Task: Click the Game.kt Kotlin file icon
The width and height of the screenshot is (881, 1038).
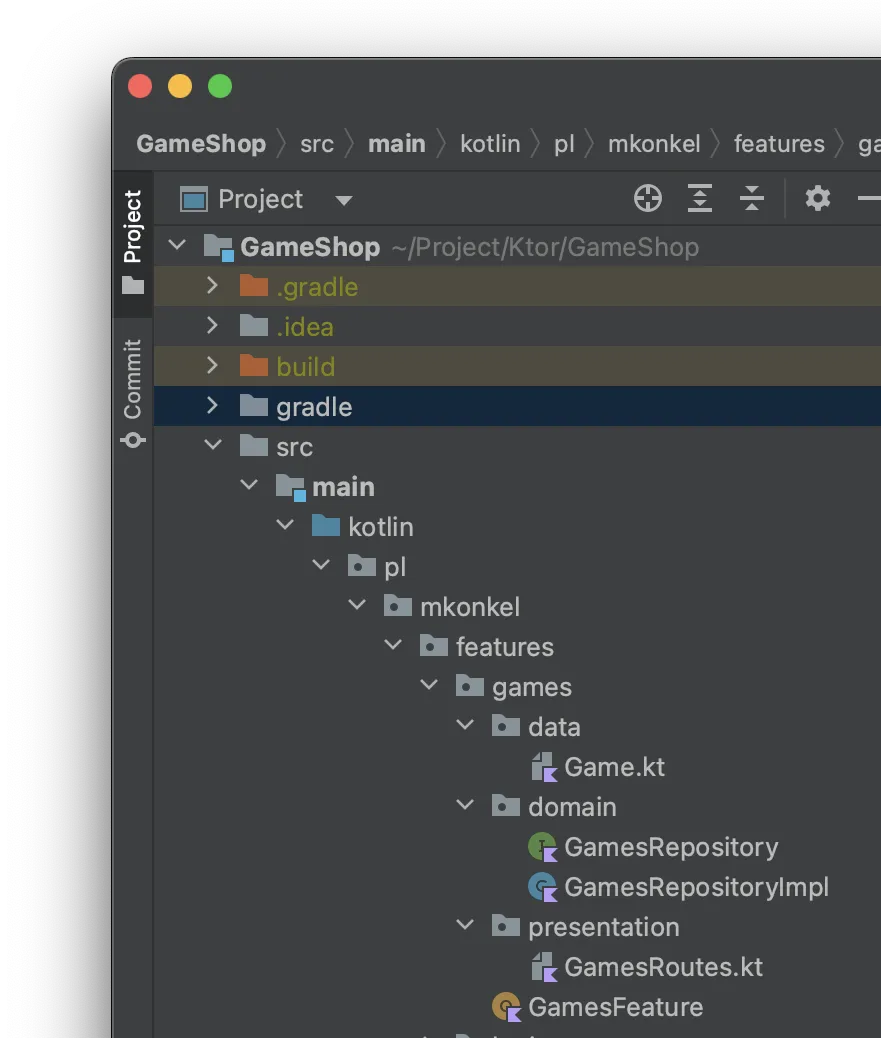Action: pyautogui.click(x=544, y=767)
